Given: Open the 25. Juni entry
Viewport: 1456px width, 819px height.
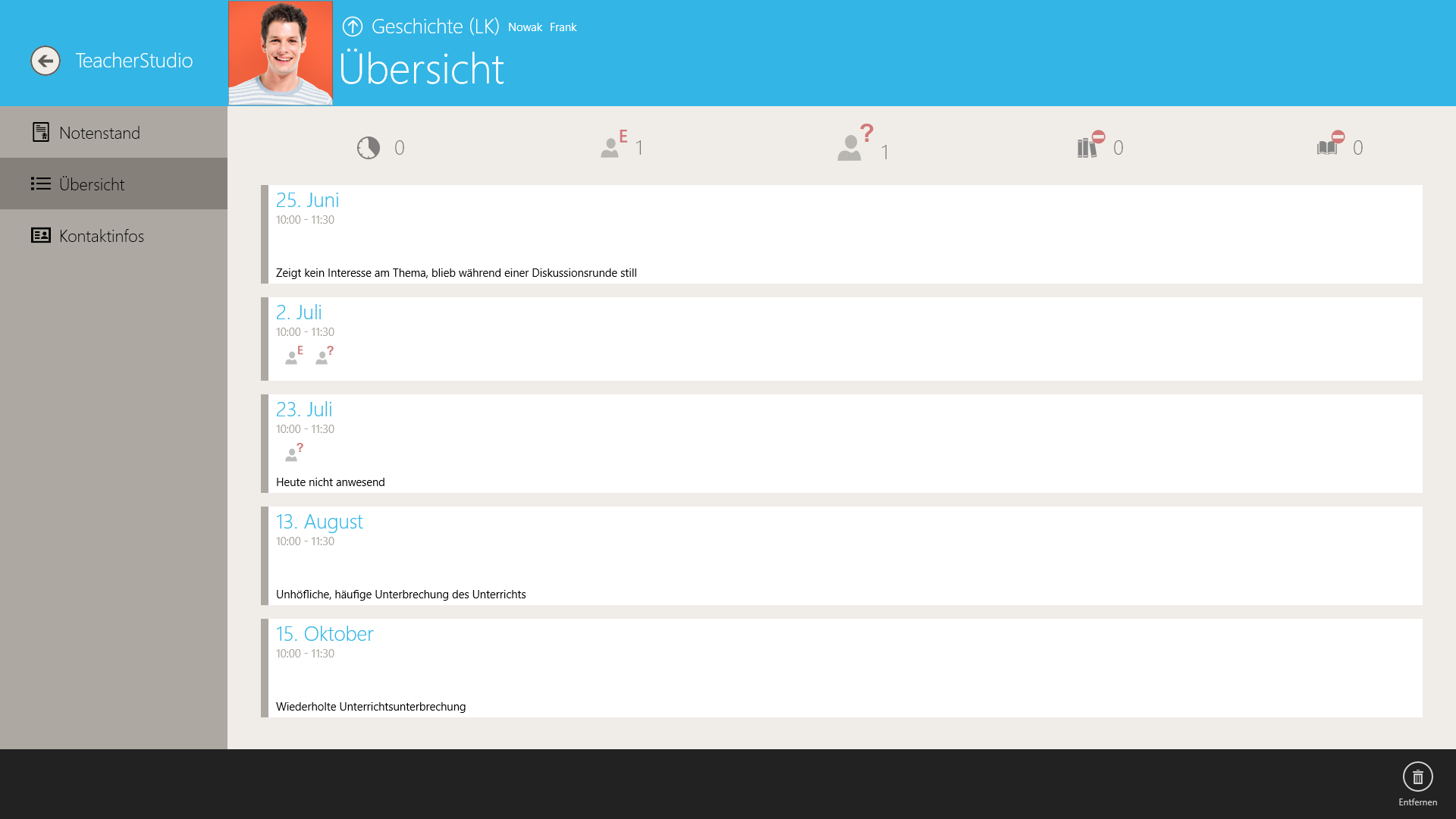Looking at the screenshot, I should tap(842, 234).
